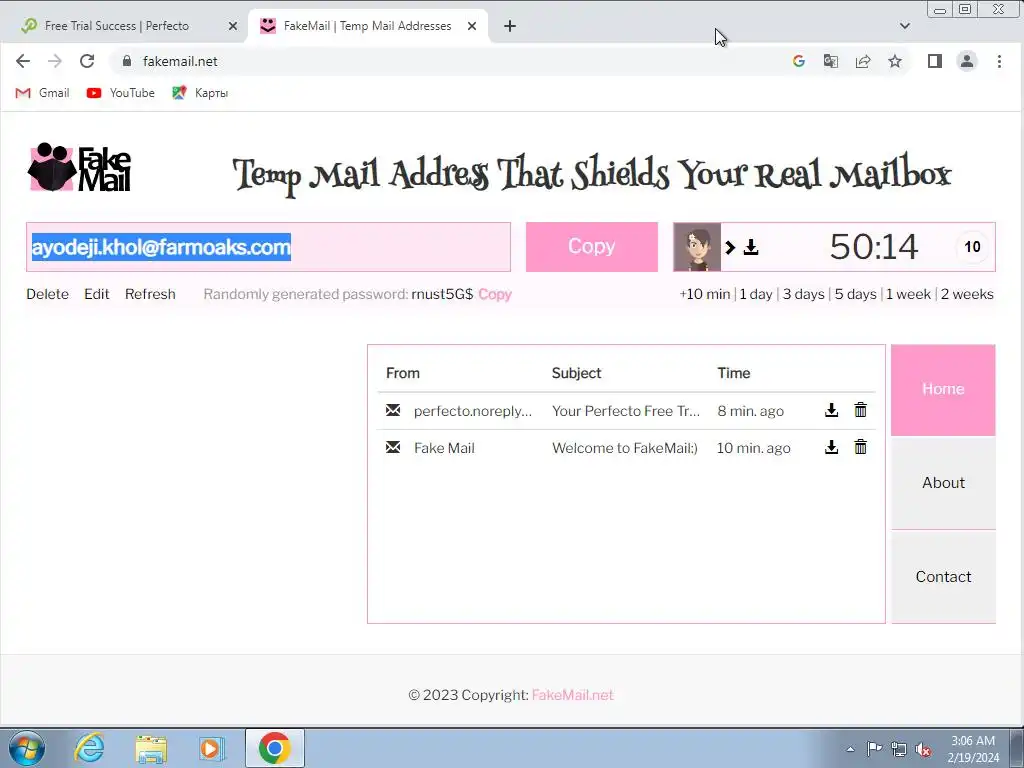Open Chrome three-dot menu
The width and height of the screenshot is (1024, 768).
[x=999, y=61]
